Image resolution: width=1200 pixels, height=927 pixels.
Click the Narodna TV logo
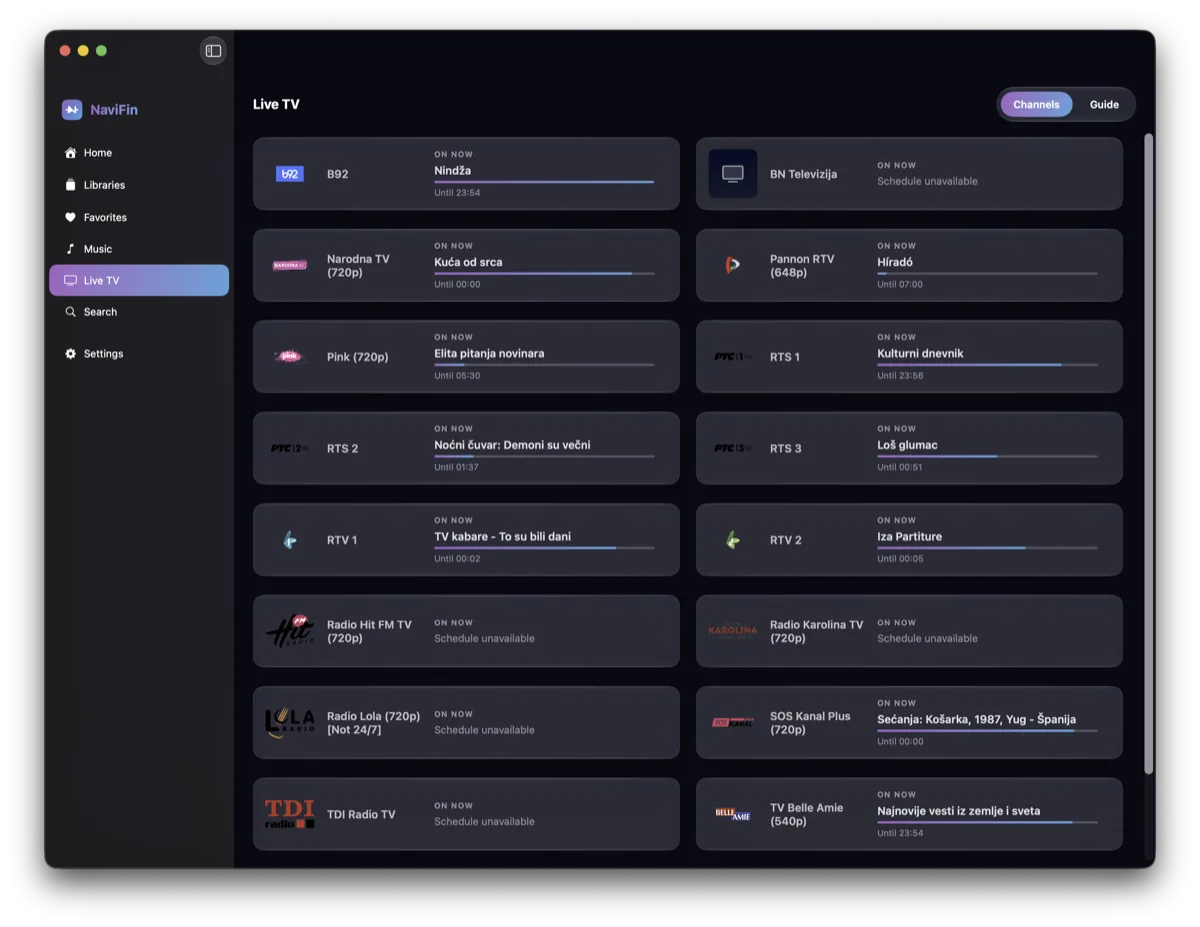tap(290, 265)
